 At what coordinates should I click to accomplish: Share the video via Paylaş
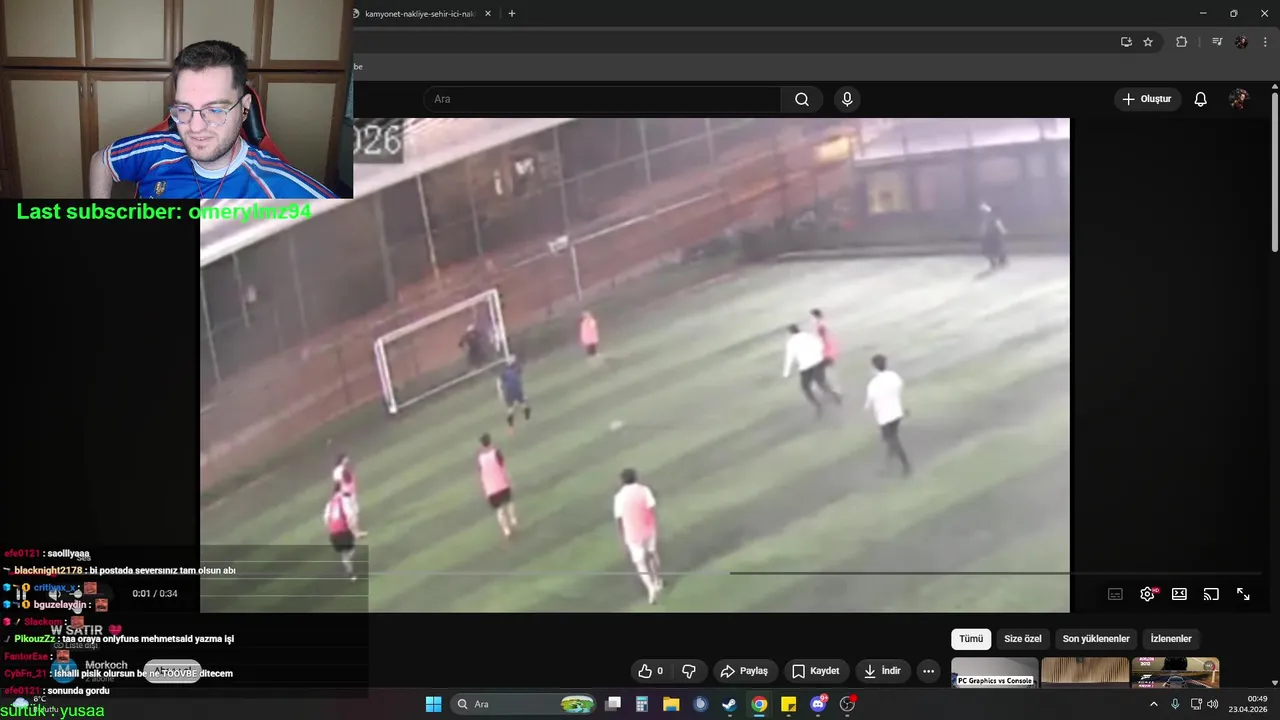744,671
